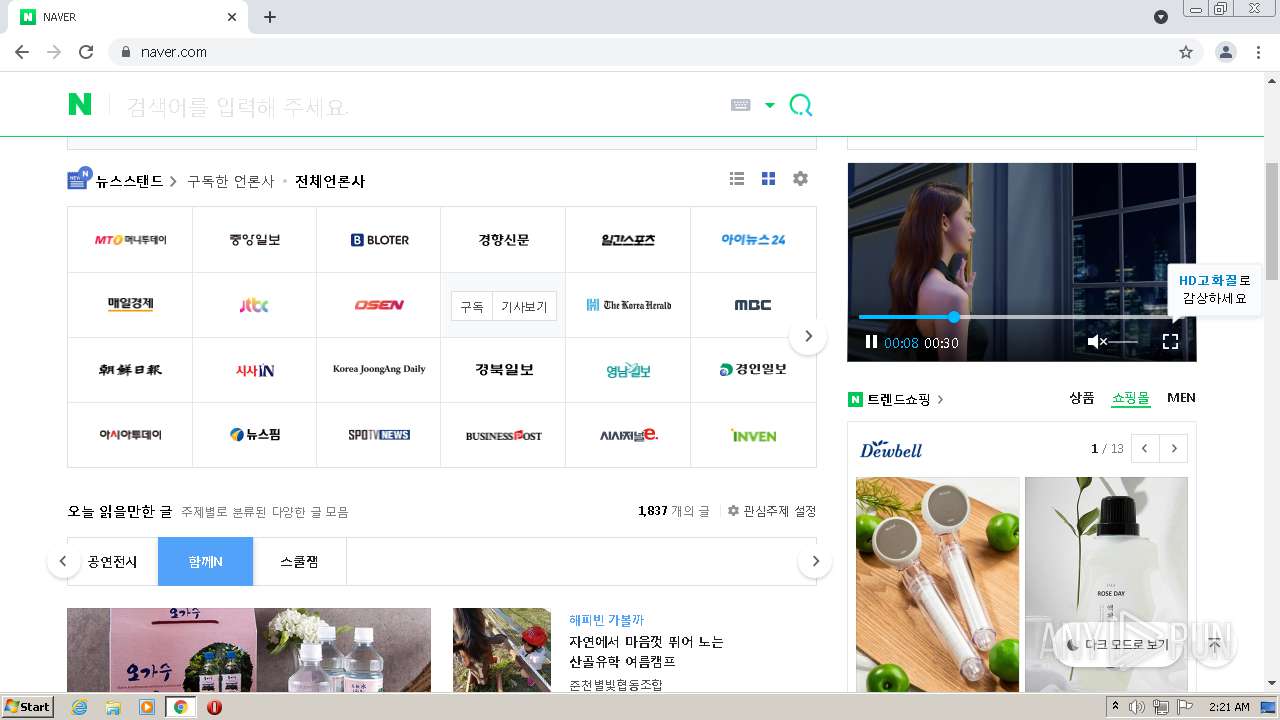Image resolution: width=1280 pixels, height=720 pixels.
Task: Bookmark this page with star icon
Action: pyautogui.click(x=1186, y=52)
